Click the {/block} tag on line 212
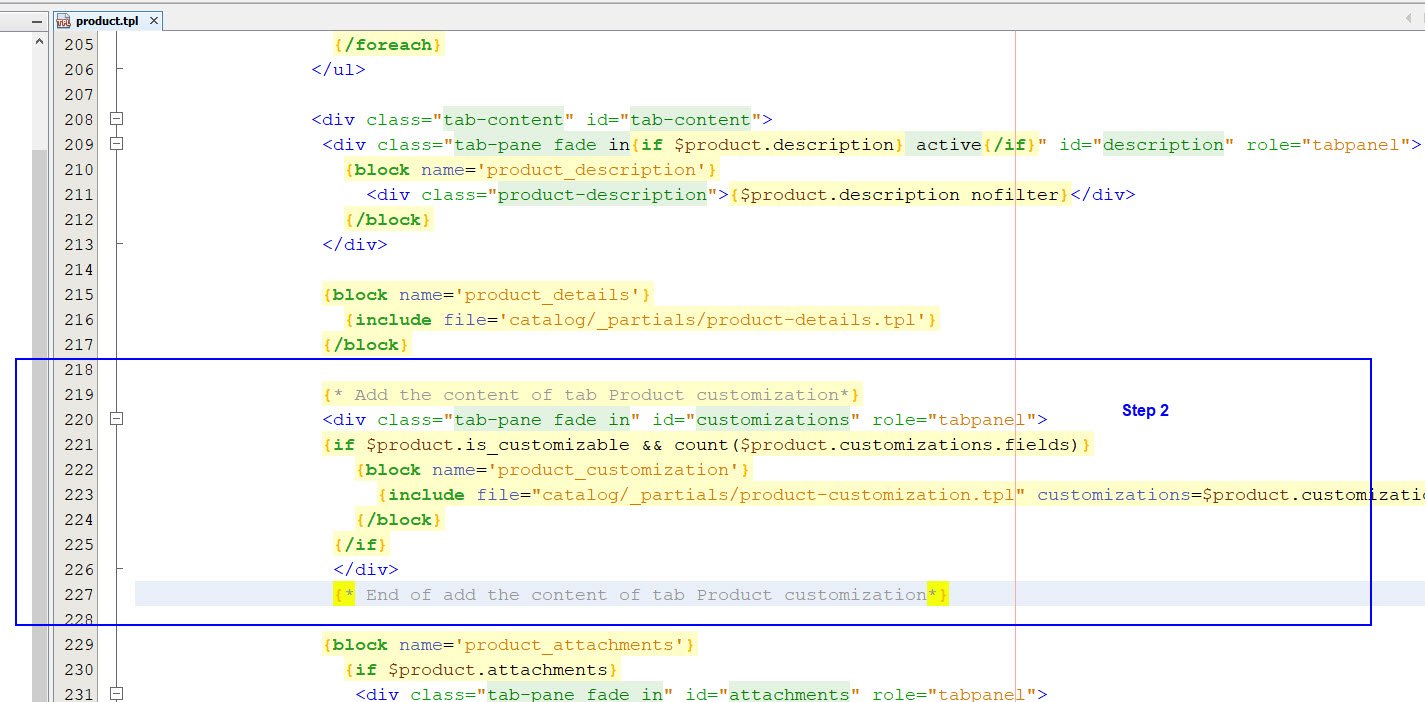 click(x=388, y=219)
